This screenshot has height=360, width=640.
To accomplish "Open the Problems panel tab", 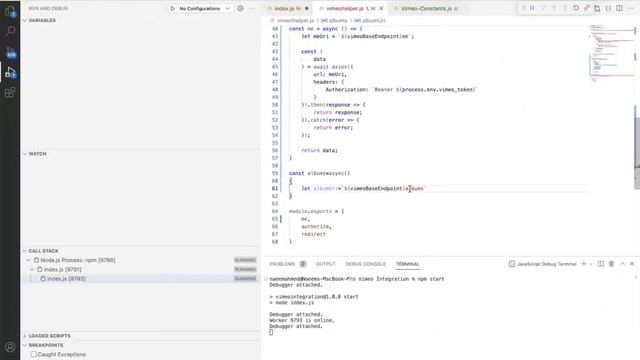I will tap(282, 264).
